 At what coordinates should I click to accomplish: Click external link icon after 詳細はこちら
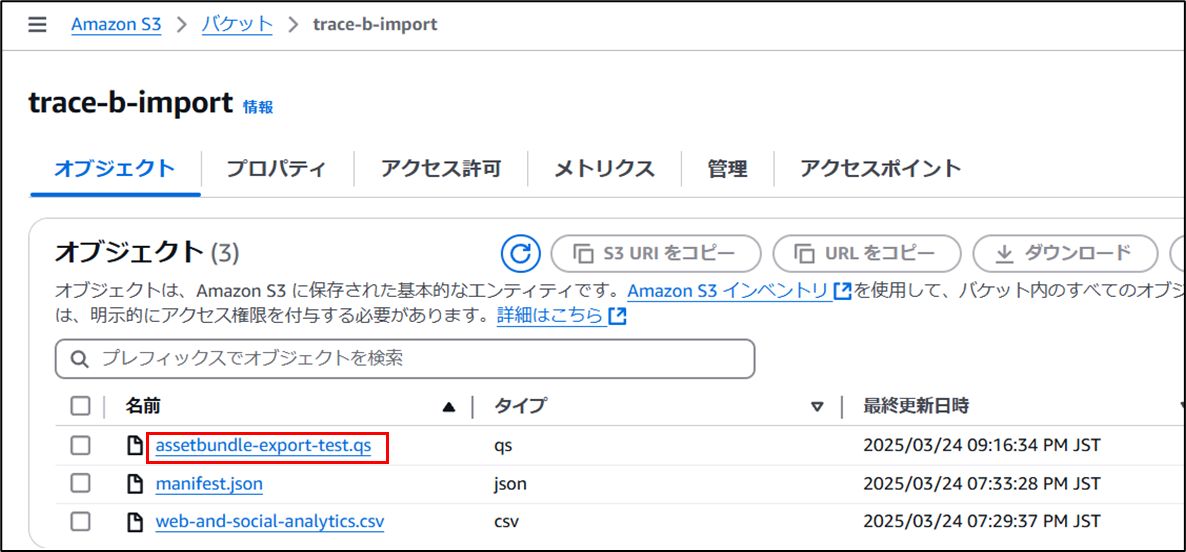tap(618, 316)
